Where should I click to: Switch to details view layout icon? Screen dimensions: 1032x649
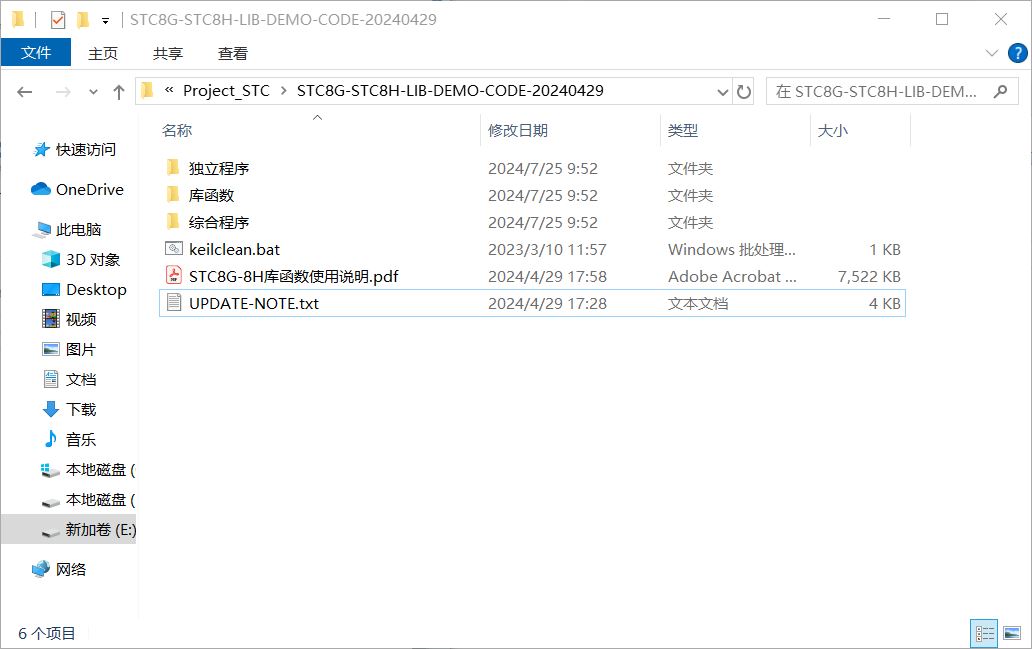pyautogui.click(x=985, y=633)
